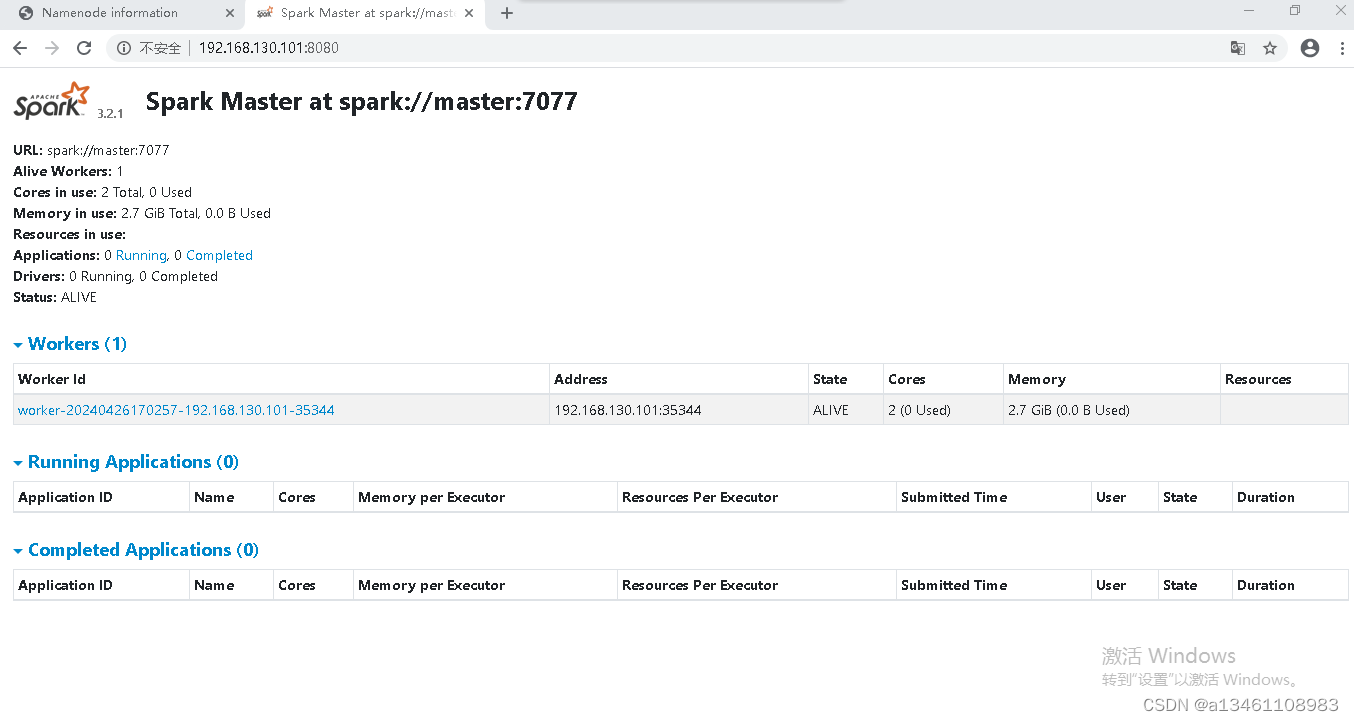Click the Apache Spark logo
Screen dimensions: 1354x721
tap(52, 102)
